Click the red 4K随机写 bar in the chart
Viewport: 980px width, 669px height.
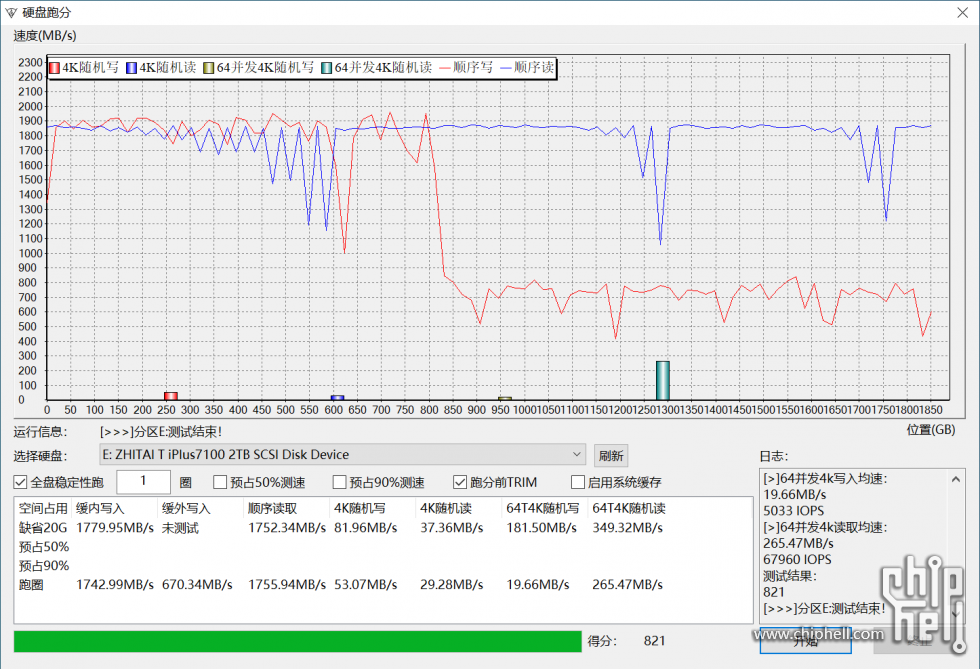[171, 396]
